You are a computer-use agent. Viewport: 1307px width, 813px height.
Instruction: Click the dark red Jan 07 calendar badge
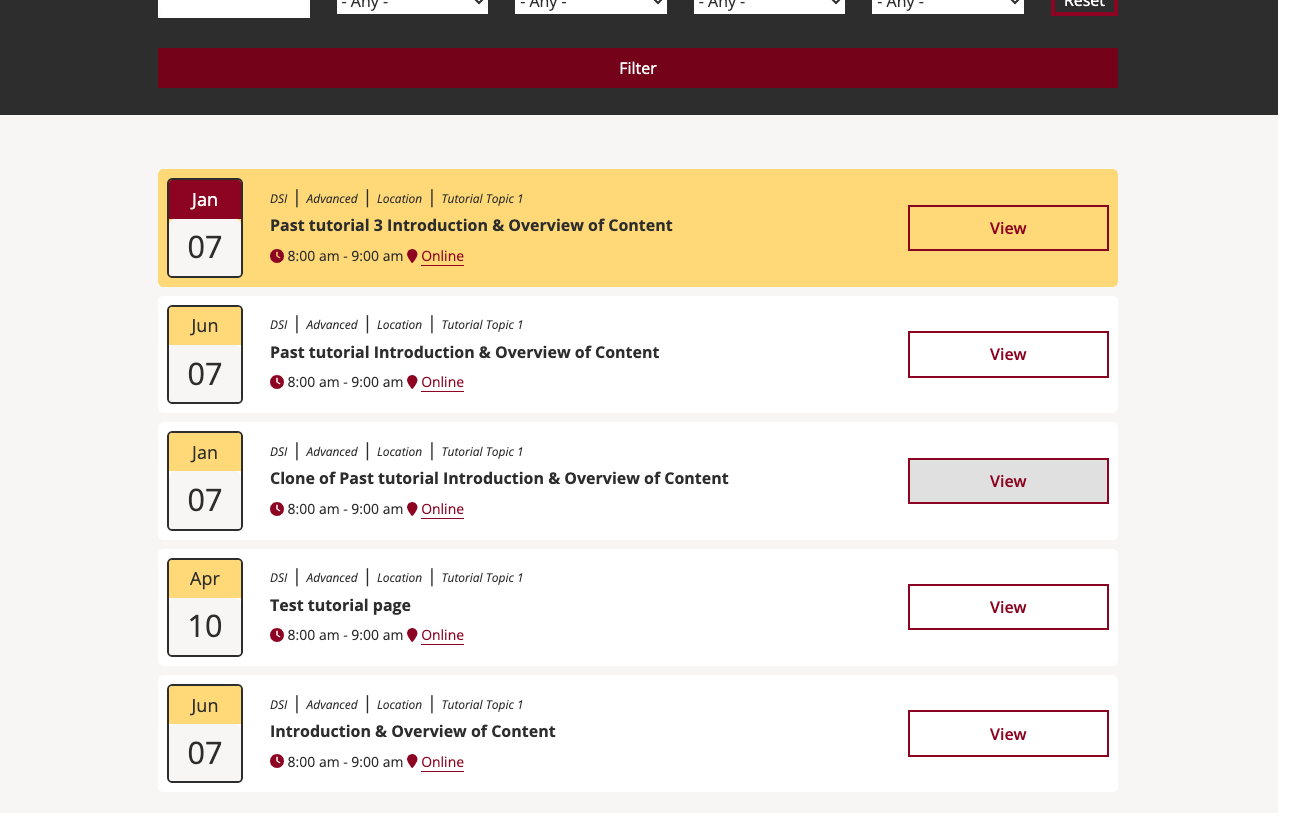tap(205, 228)
